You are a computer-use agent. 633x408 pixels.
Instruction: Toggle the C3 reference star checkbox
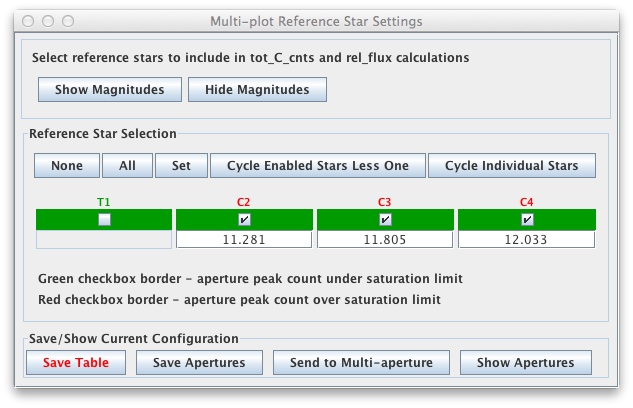coord(386,220)
